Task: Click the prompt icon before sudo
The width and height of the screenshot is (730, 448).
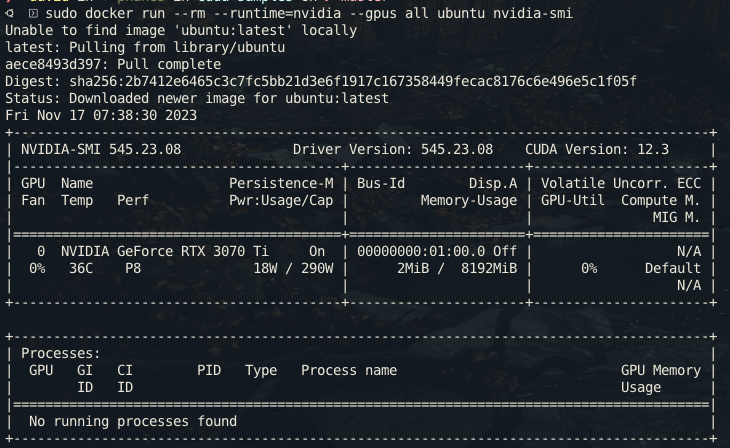Action: [x=33, y=13]
